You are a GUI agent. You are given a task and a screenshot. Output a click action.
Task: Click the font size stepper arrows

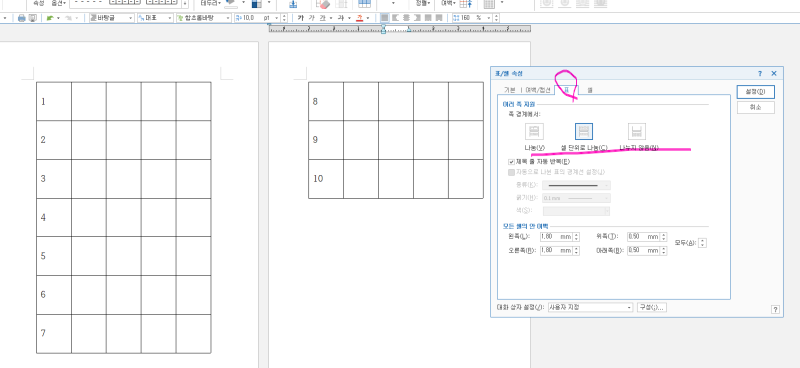coord(284,18)
